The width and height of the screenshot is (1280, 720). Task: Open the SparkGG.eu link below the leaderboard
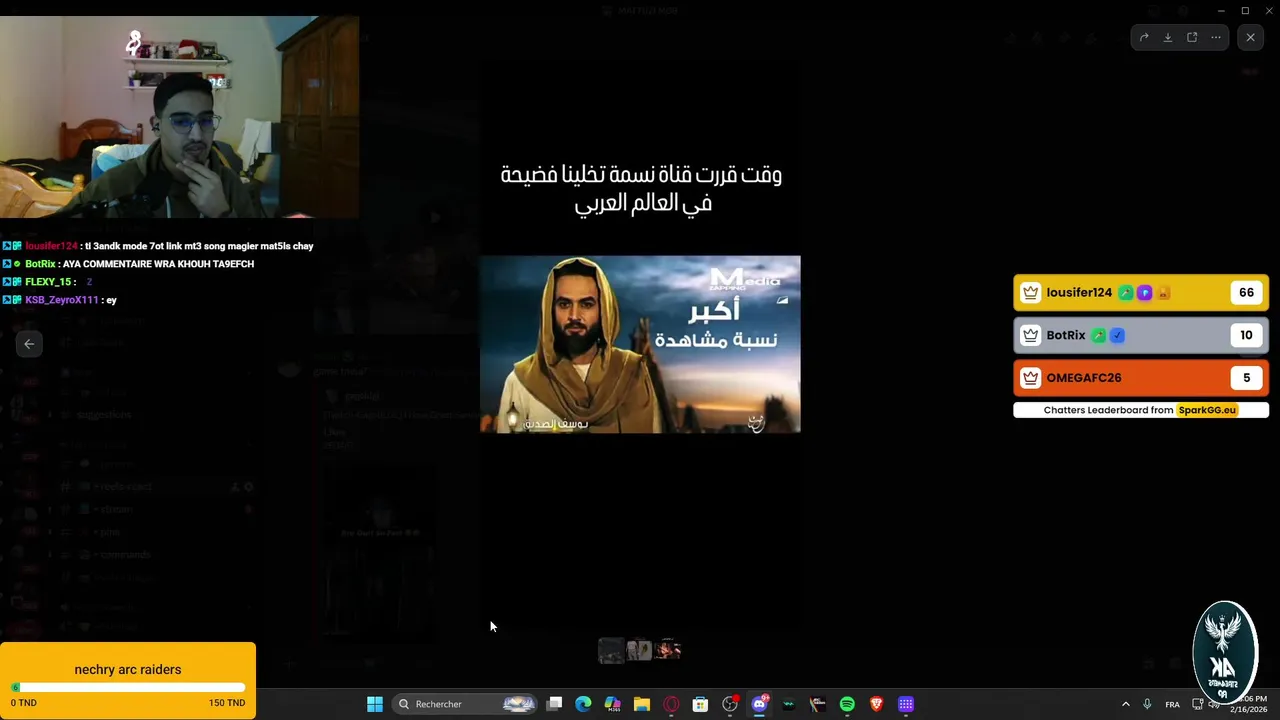1207,410
